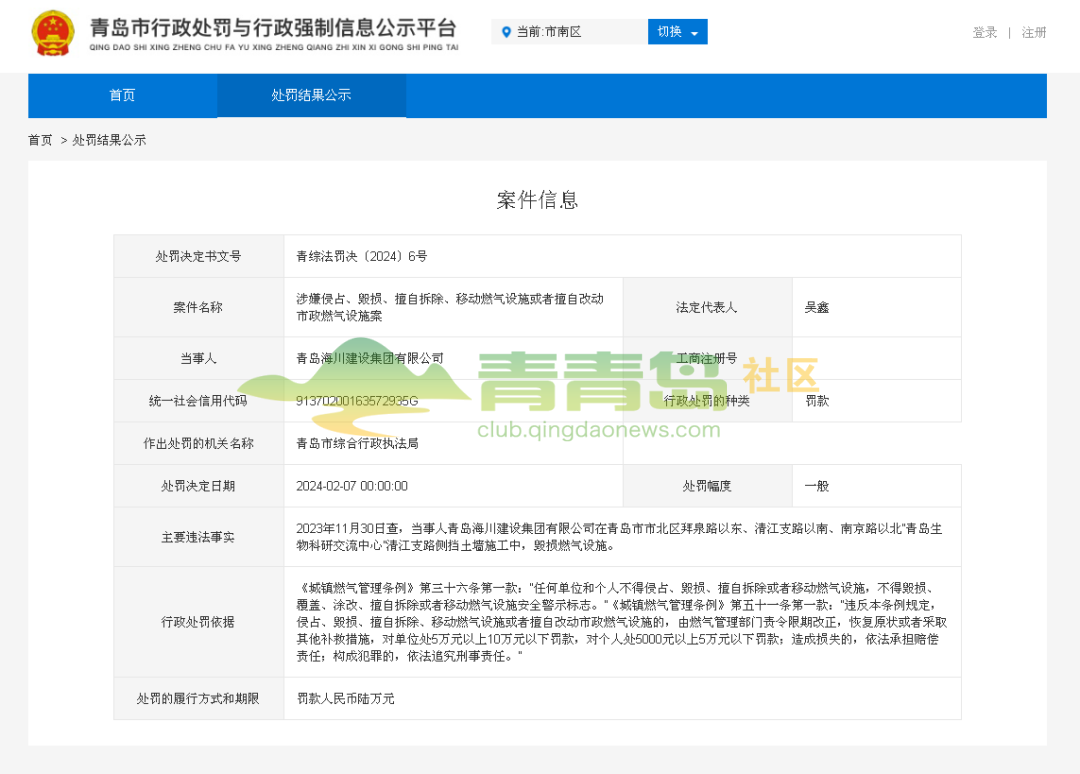The height and width of the screenshot is (774, 1080).
Task: Click the 当前:市南区 location field
Action: pyautogui.click(x=569, y=32)
